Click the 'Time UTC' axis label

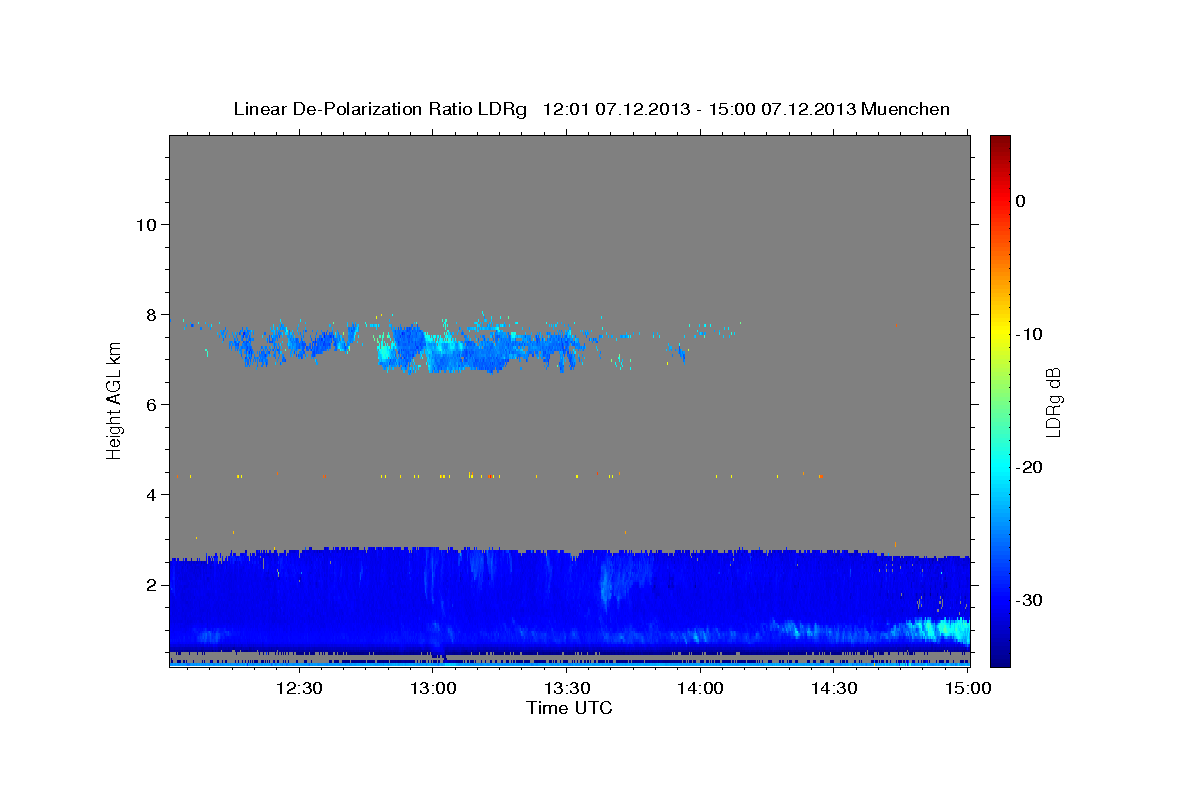(569, 708)
